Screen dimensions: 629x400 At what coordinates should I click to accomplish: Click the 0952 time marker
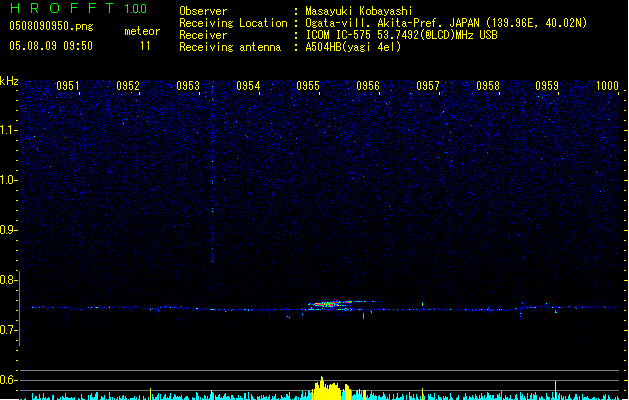tap(128, 86)
